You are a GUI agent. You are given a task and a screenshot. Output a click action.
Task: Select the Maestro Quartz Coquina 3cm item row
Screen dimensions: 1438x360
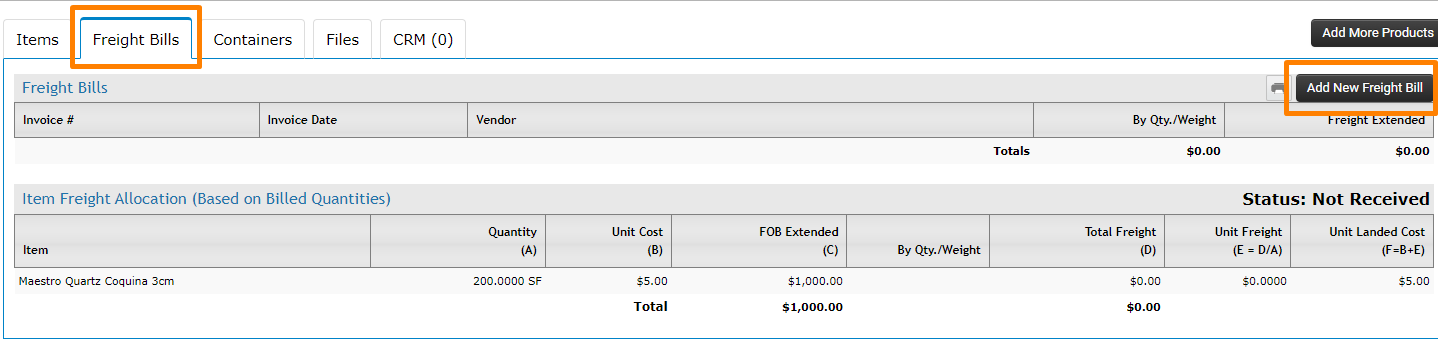[724, 281]
